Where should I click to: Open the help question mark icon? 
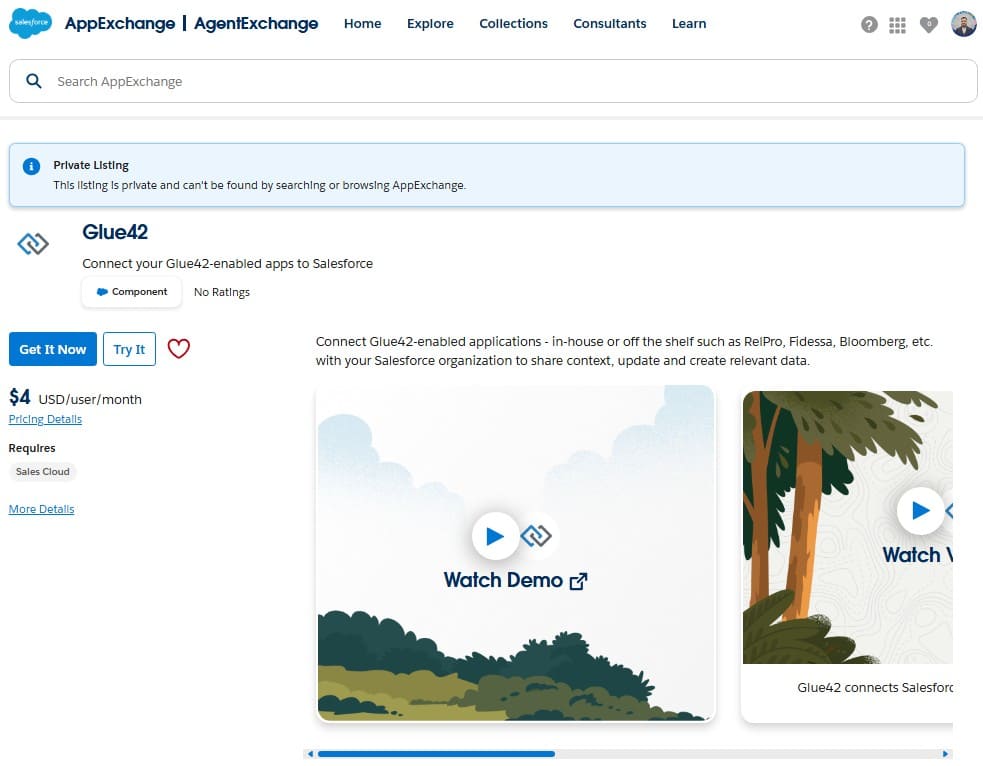pyautogui.click(x=869, y=24)
